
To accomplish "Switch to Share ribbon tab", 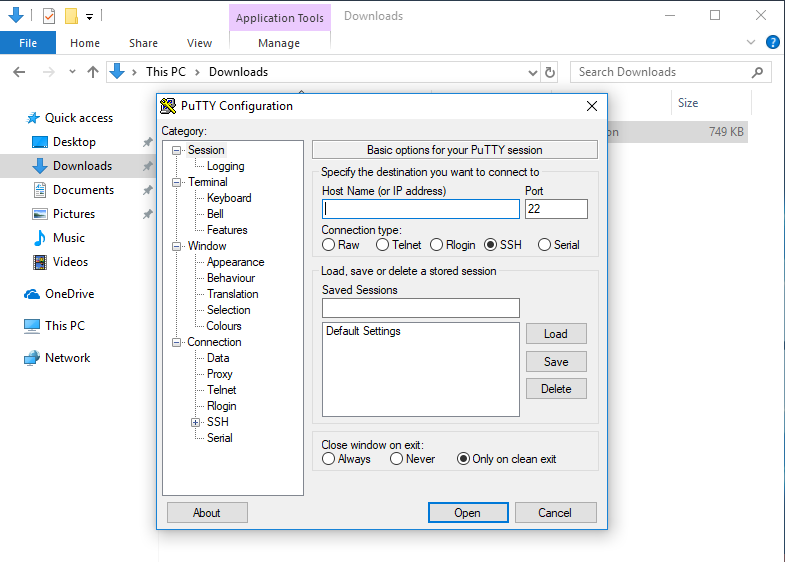I will click(143, 43).
